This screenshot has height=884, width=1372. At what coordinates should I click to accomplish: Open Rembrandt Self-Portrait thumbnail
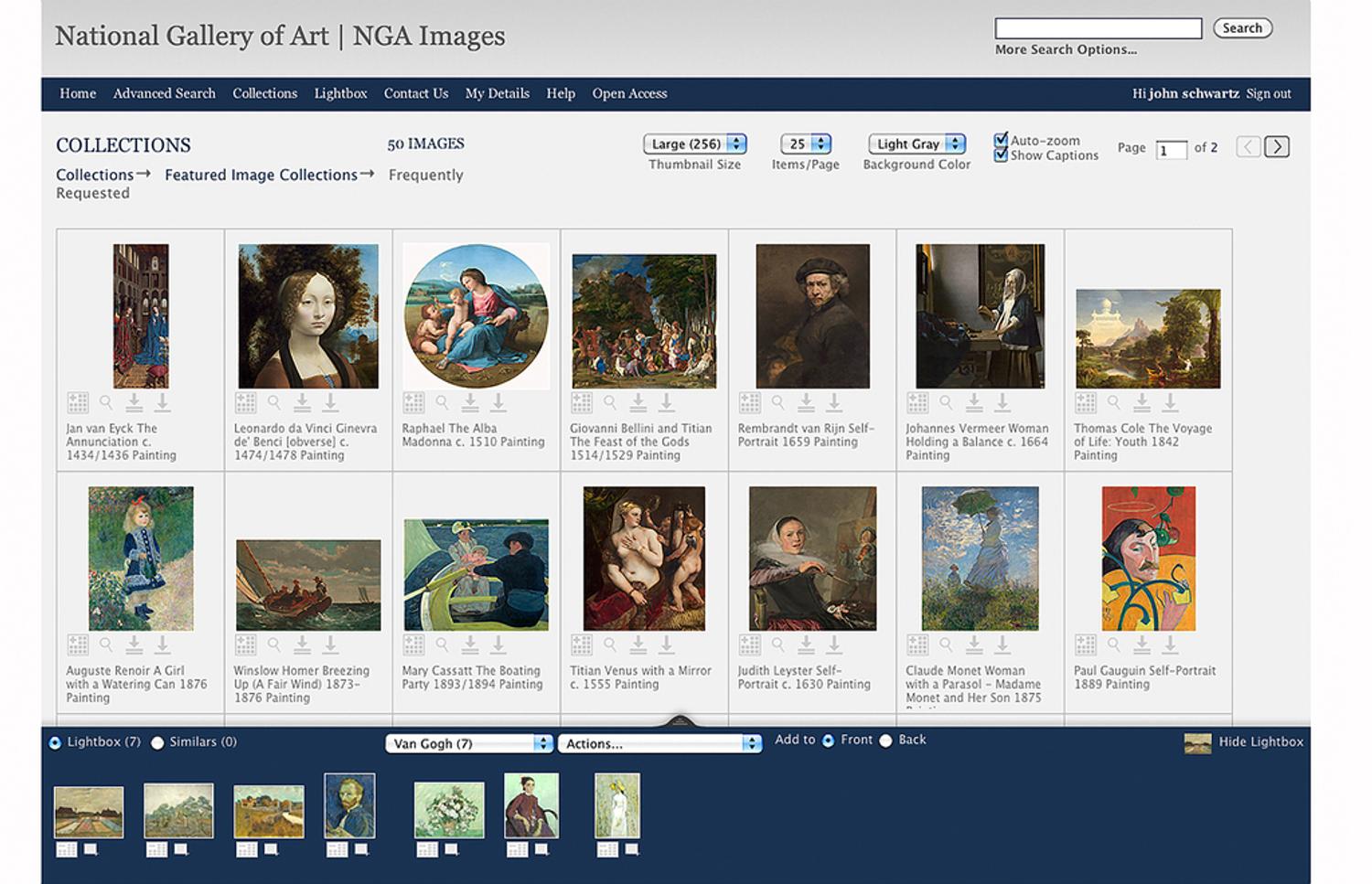[x=812, y=316]
